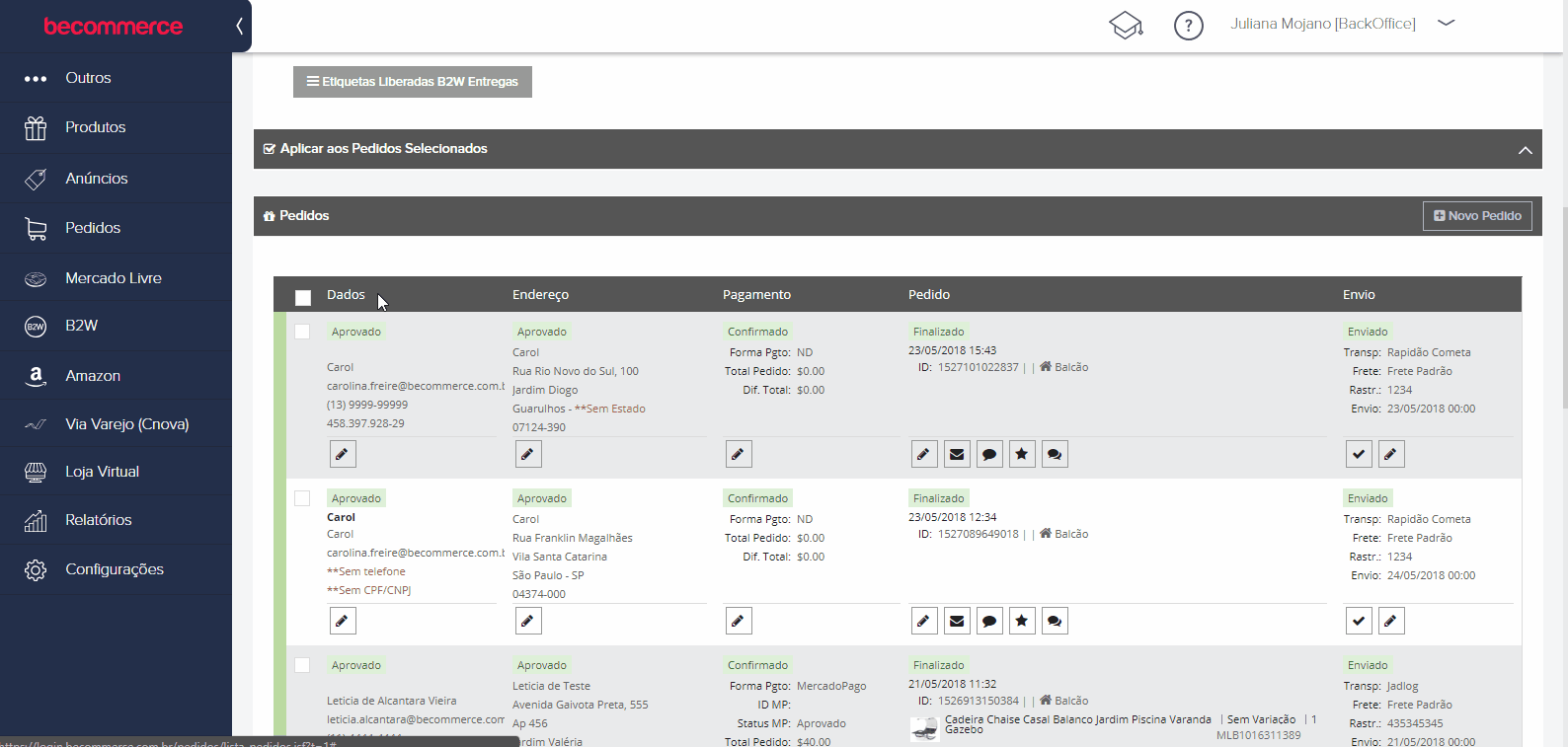Click the Novo Pedido button
The height and width of the screenshot is (747, 1568).
click(x=1477, y=216)
